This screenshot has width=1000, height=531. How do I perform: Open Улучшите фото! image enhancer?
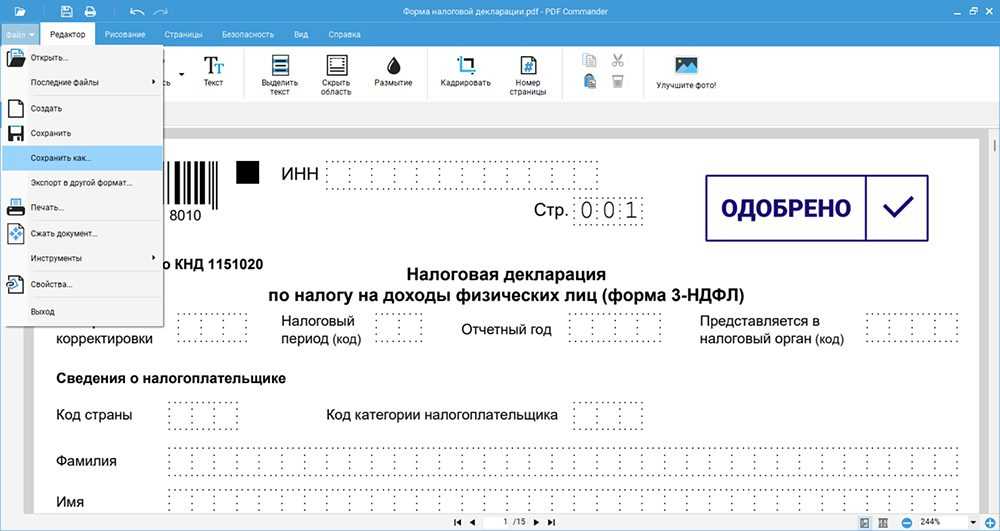[x=686, y=72]
